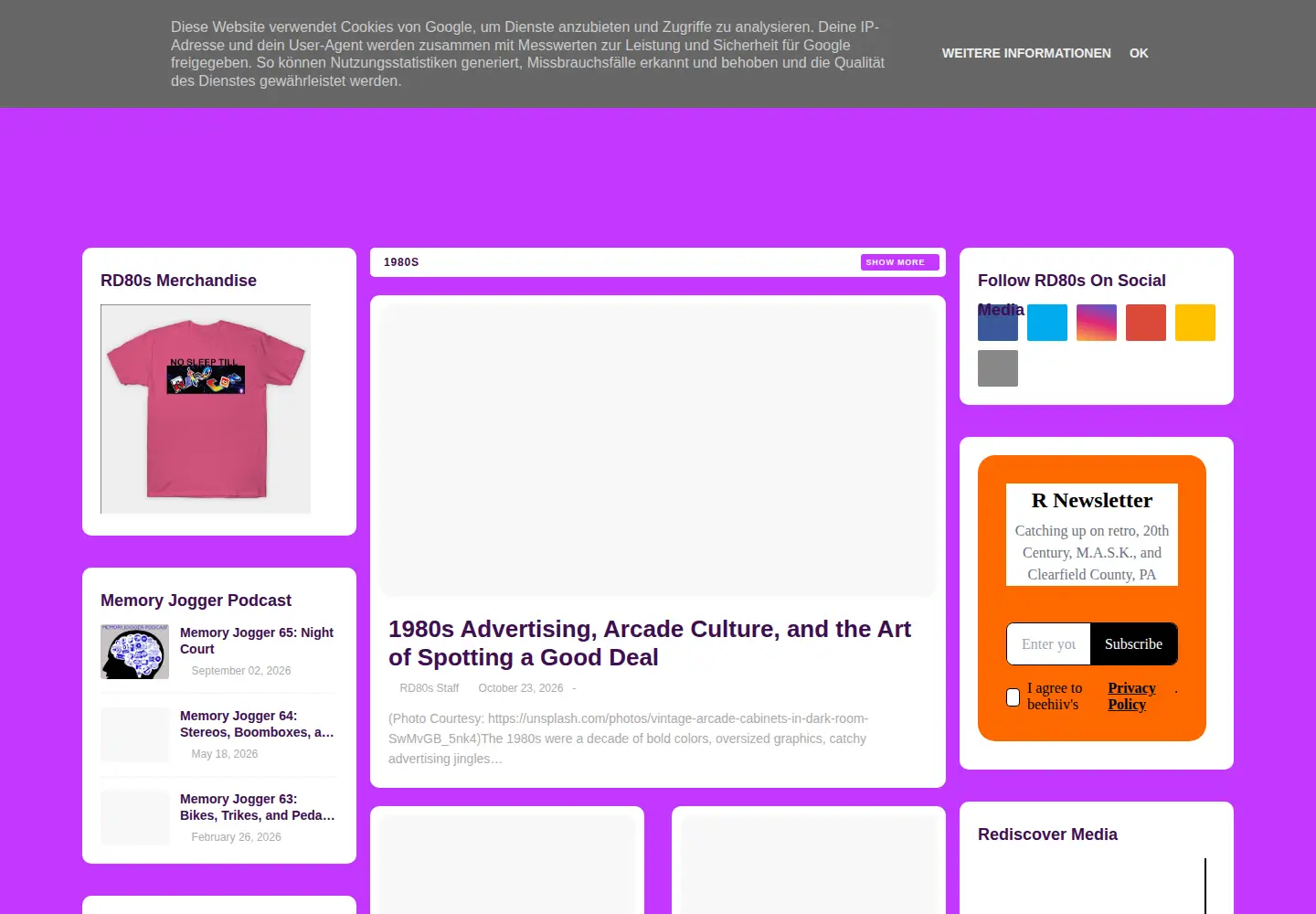Click the Follow RD80s On Social Media heading
The width and height of the screenshot is (1316, 914).
(1072, 294)
